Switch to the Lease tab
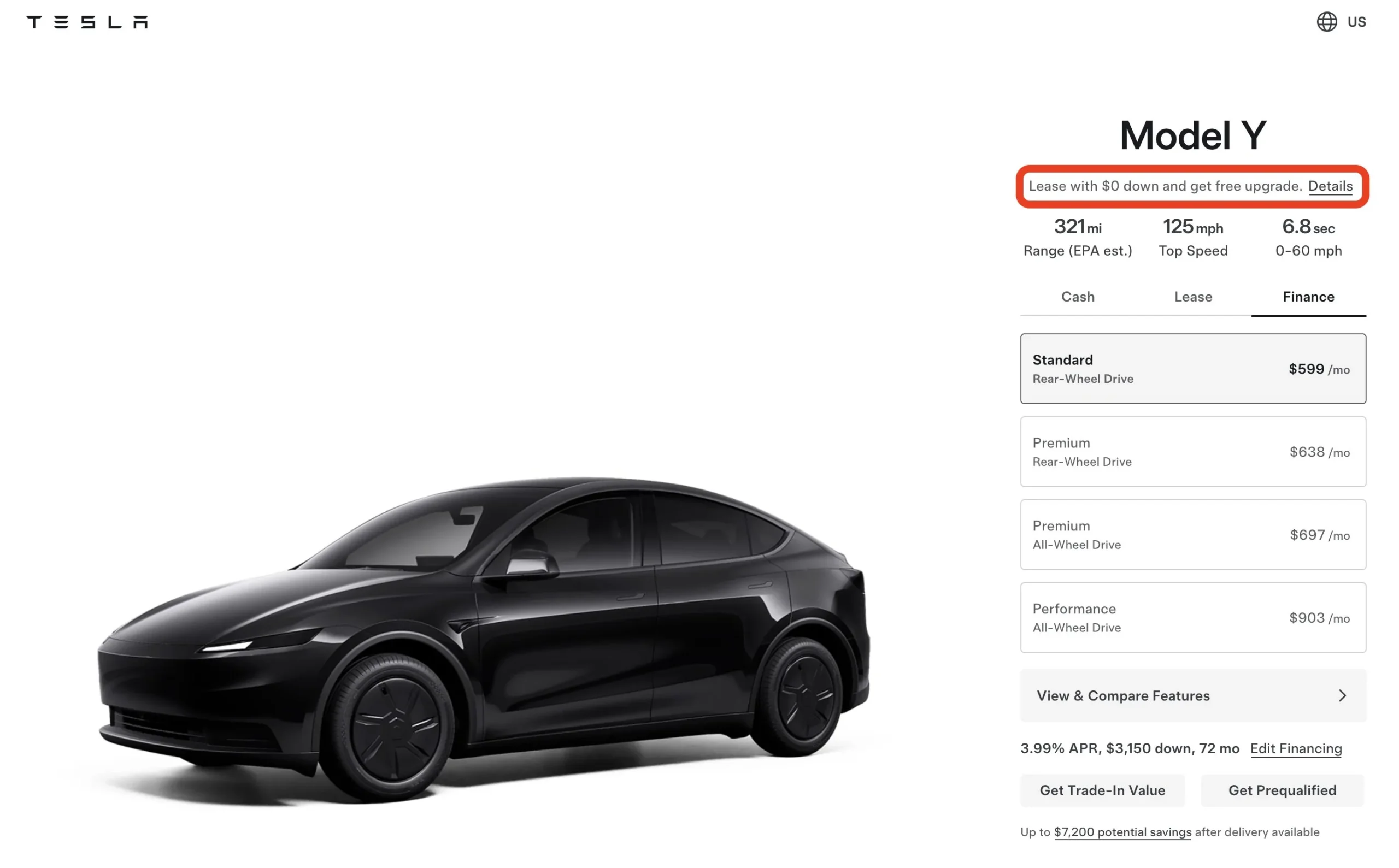This screenshot has height=868, width=1399. [1193, 297]
